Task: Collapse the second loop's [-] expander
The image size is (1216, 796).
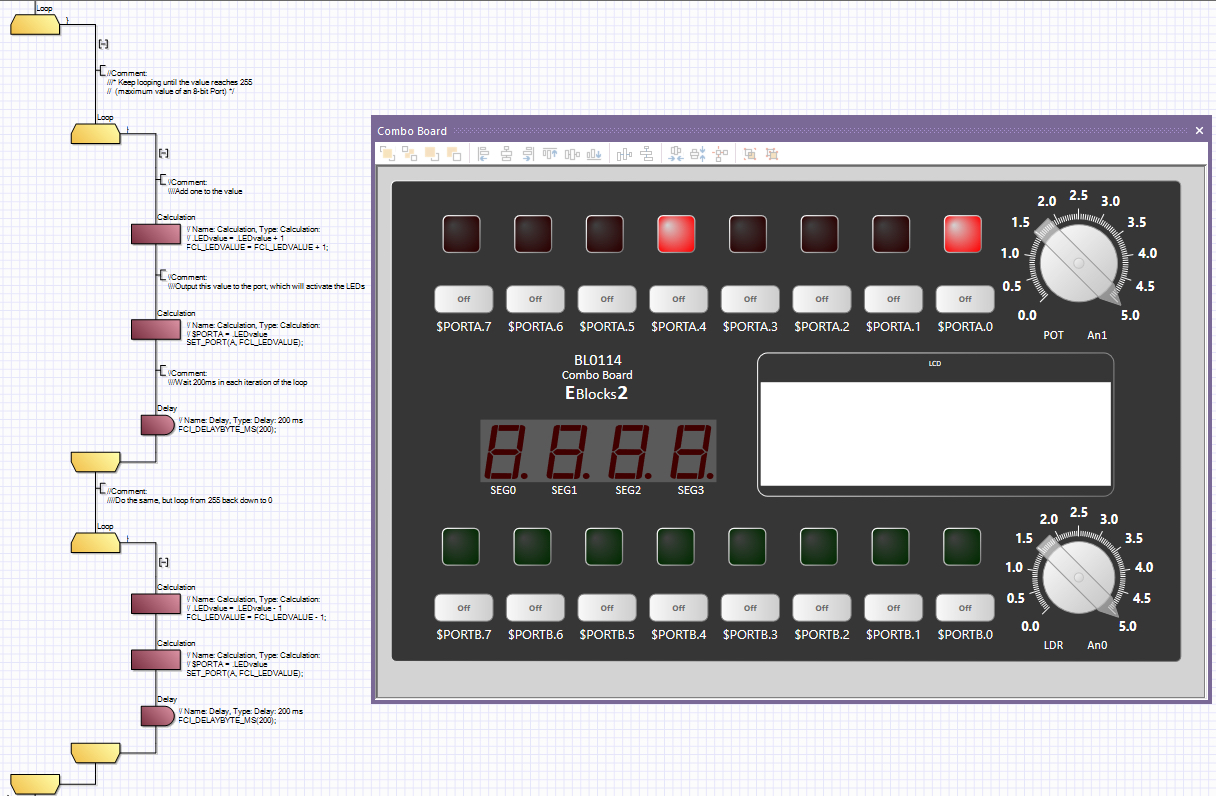Action: pos(162,152)
